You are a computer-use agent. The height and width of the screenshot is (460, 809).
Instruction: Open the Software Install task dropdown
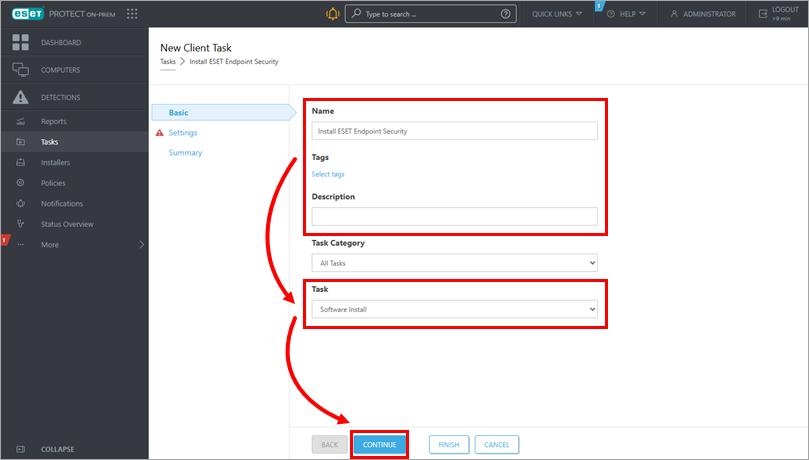tap(454, 310)
